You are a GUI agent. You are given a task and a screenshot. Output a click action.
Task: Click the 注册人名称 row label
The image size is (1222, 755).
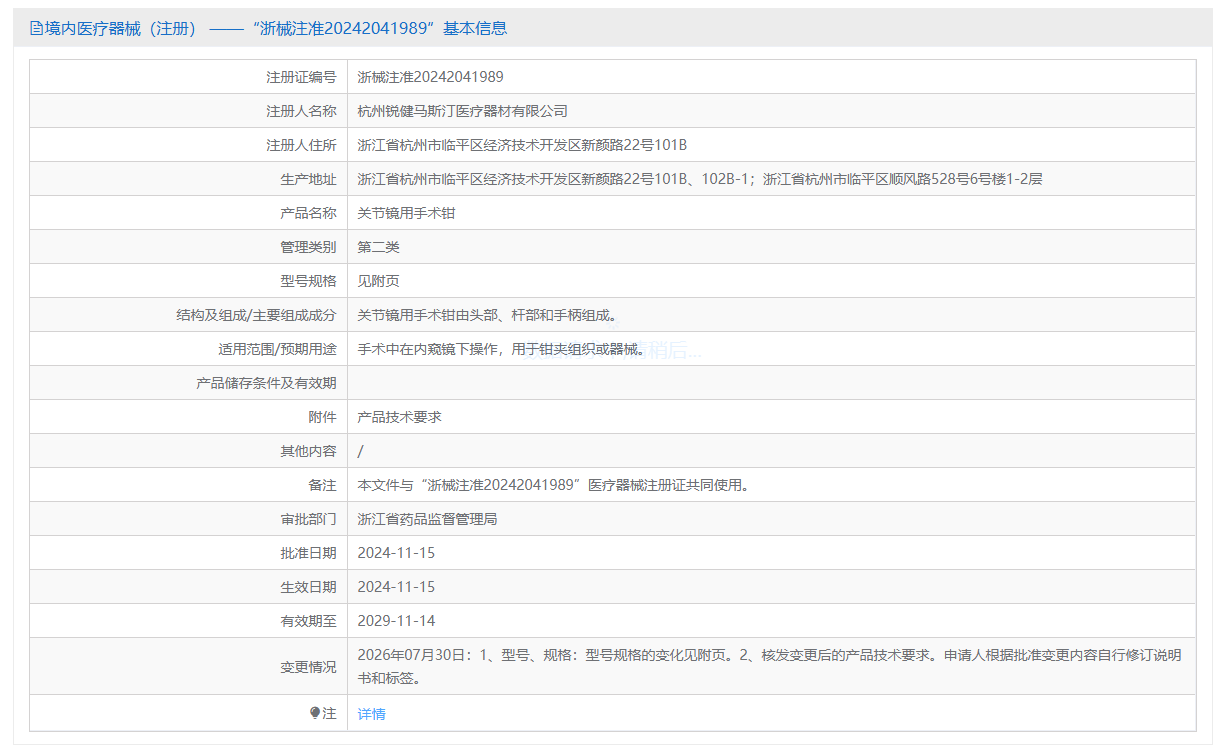tap(301, 111)
